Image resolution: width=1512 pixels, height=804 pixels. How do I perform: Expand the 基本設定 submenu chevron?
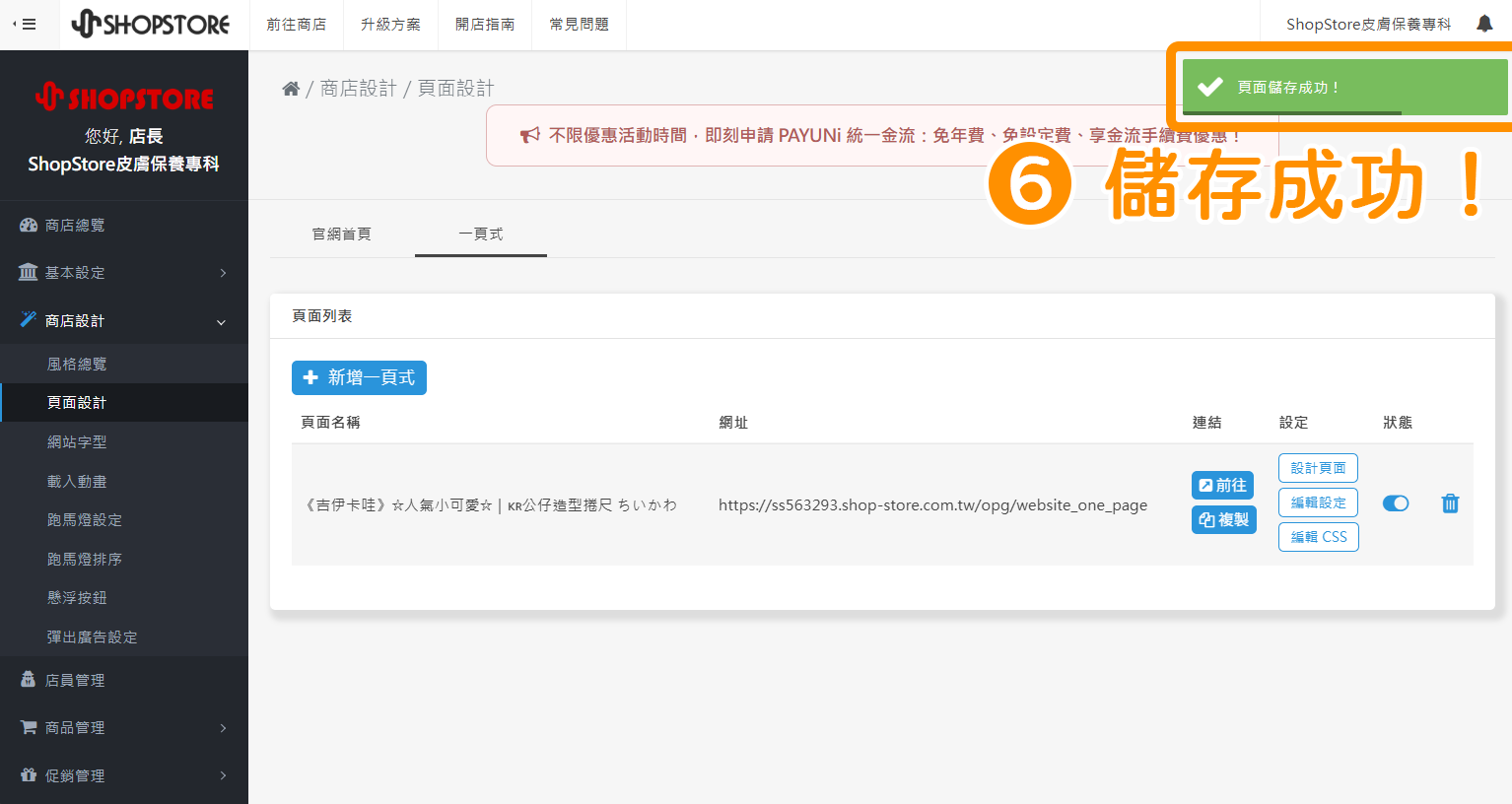pyautogui.click(x=223, y=273)
